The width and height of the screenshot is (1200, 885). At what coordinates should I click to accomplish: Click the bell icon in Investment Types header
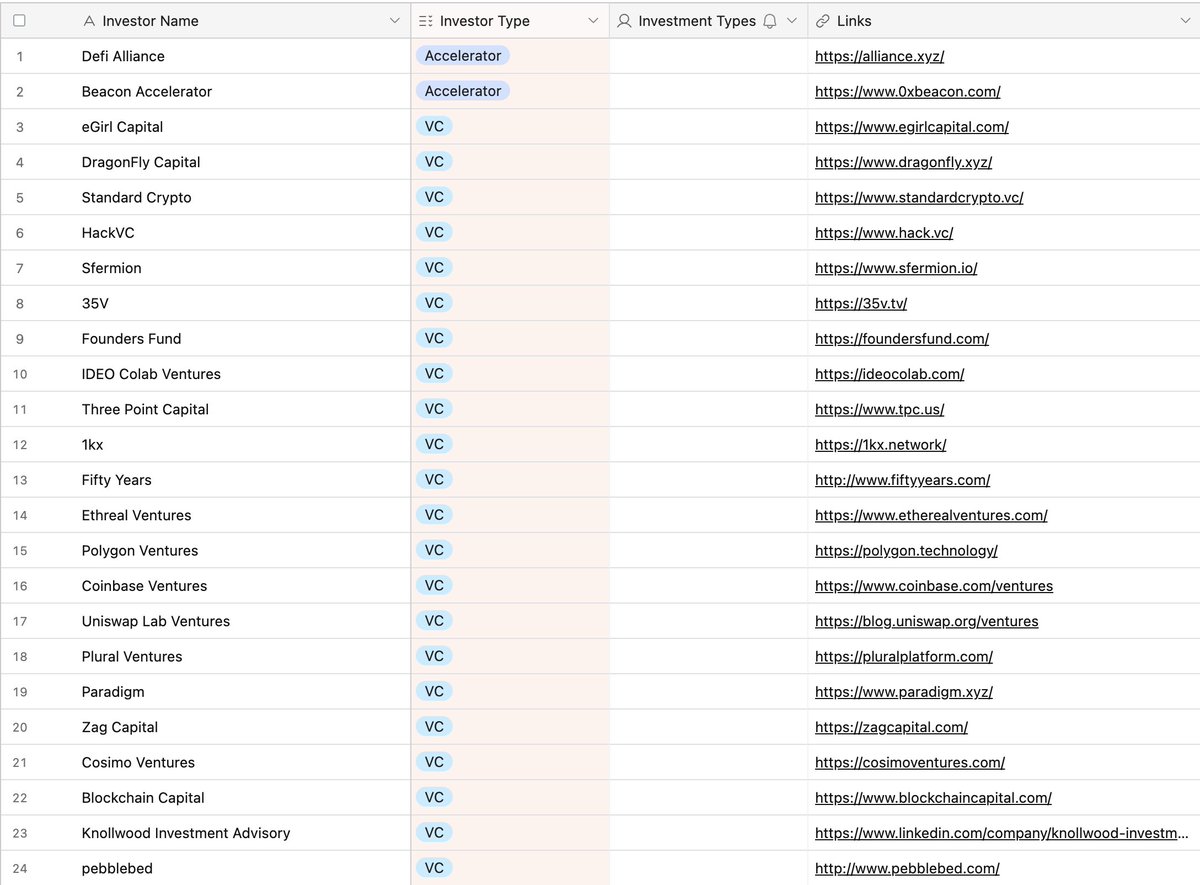click(770, 21)
